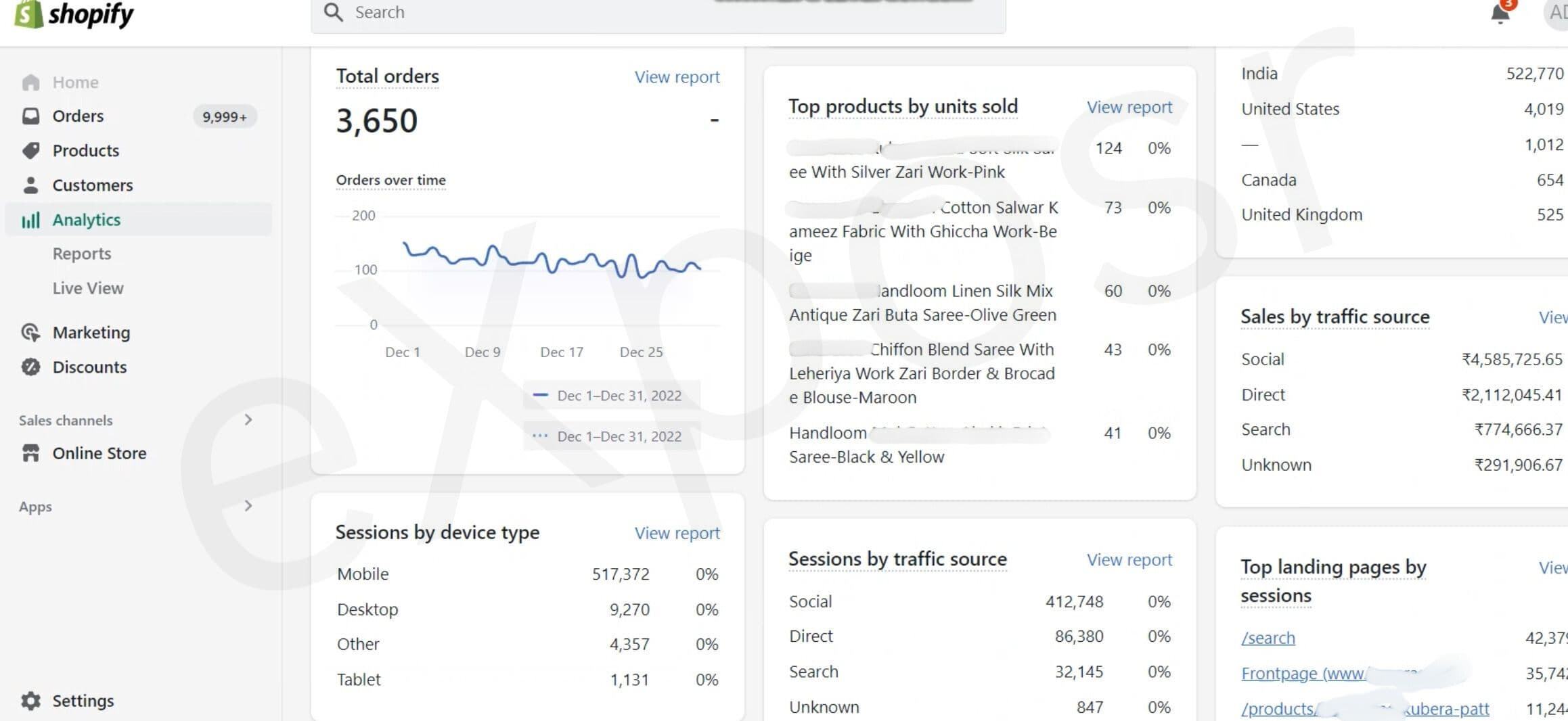This screenshot has height=721, width=1568.
Task: Click the Products tag icon
Action: (x=30, y=151)
